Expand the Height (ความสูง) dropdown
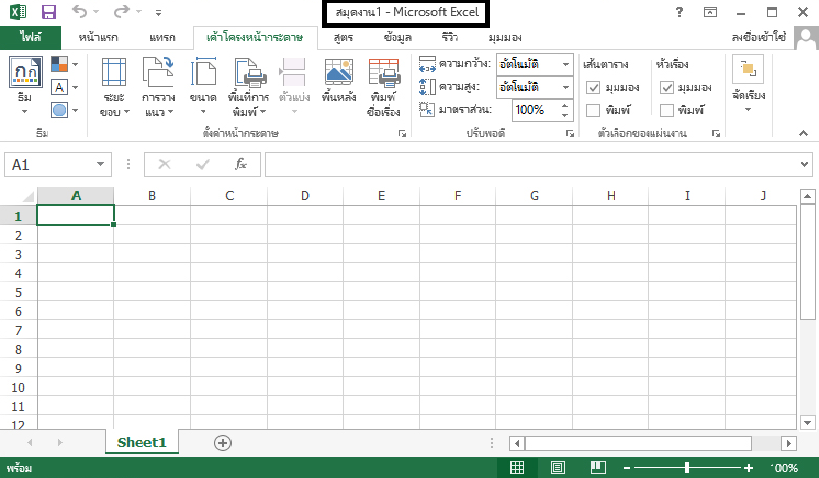 (x=565, y=87)
